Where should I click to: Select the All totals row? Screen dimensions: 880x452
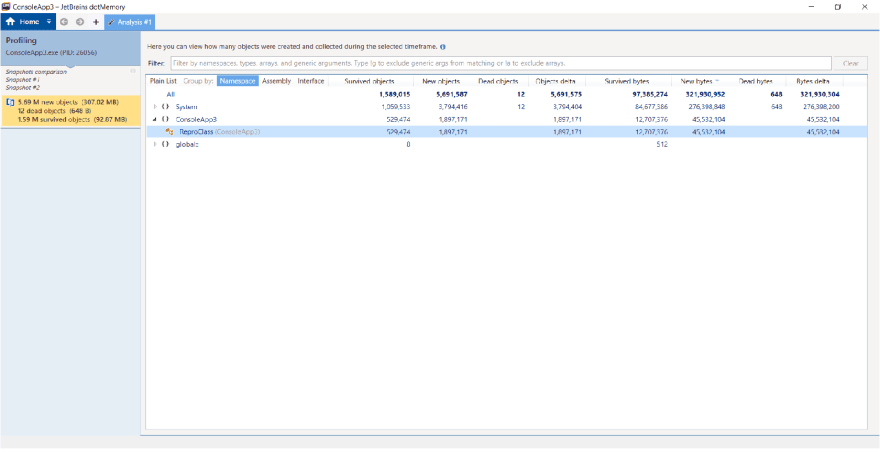506,94
